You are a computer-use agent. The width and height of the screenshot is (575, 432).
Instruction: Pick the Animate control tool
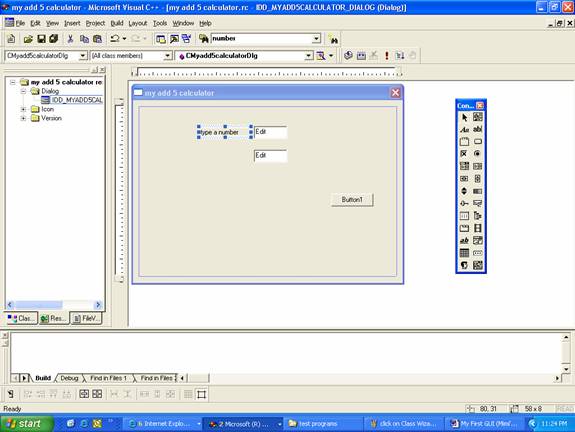pos(477,228)
